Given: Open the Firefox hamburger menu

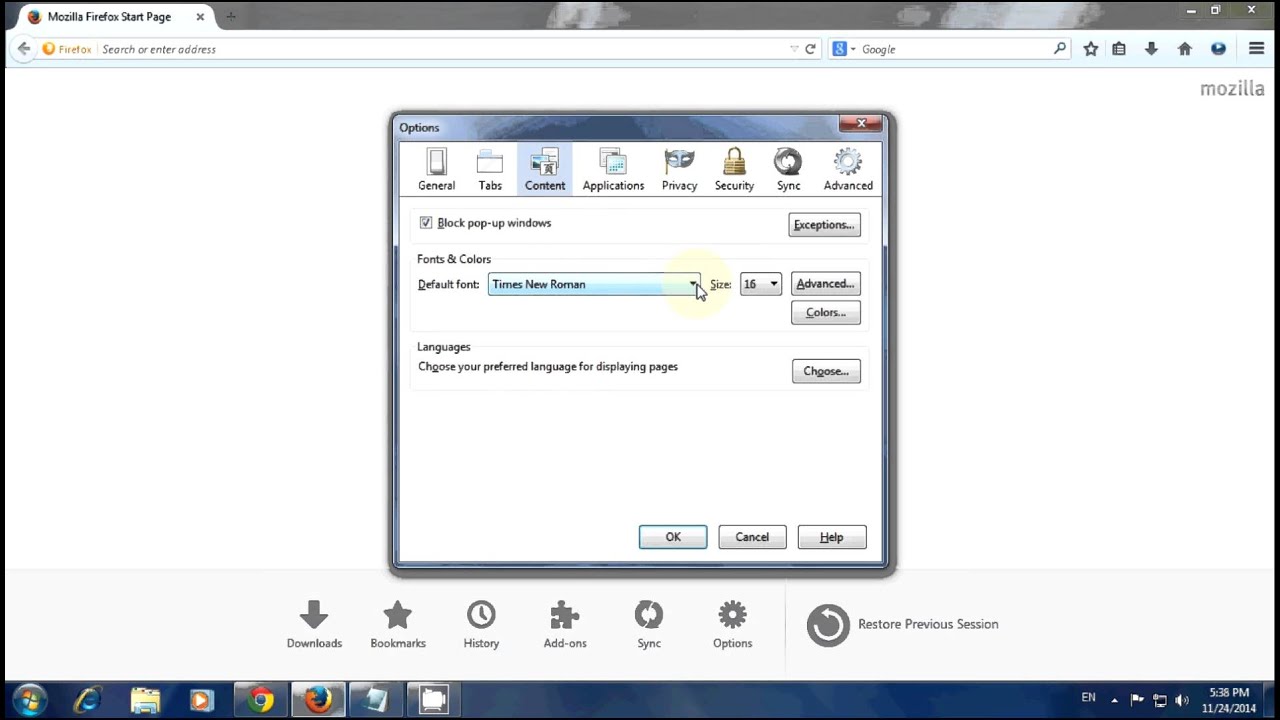Looking at the screenshot, I should 1257,49.
